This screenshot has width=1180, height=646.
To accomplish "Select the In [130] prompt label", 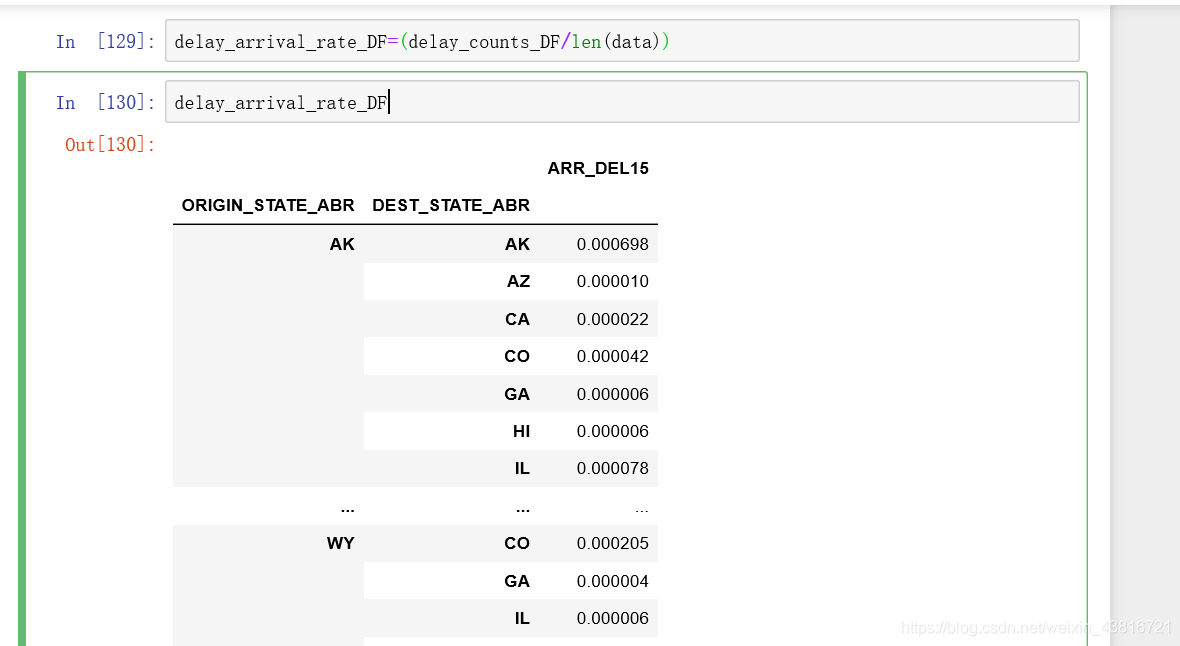I will (x=105, y=102).
